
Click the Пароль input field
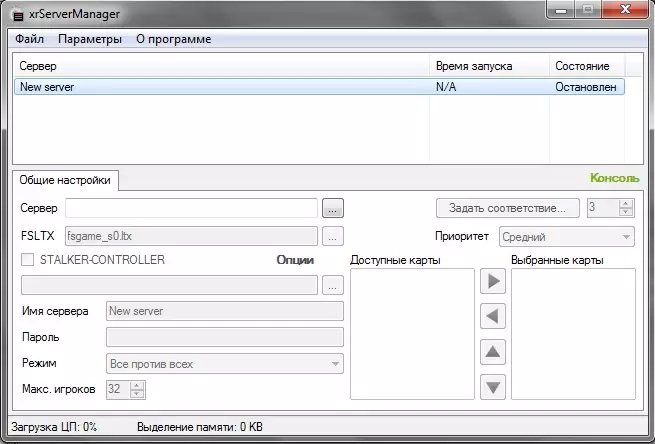pos(225,337)
